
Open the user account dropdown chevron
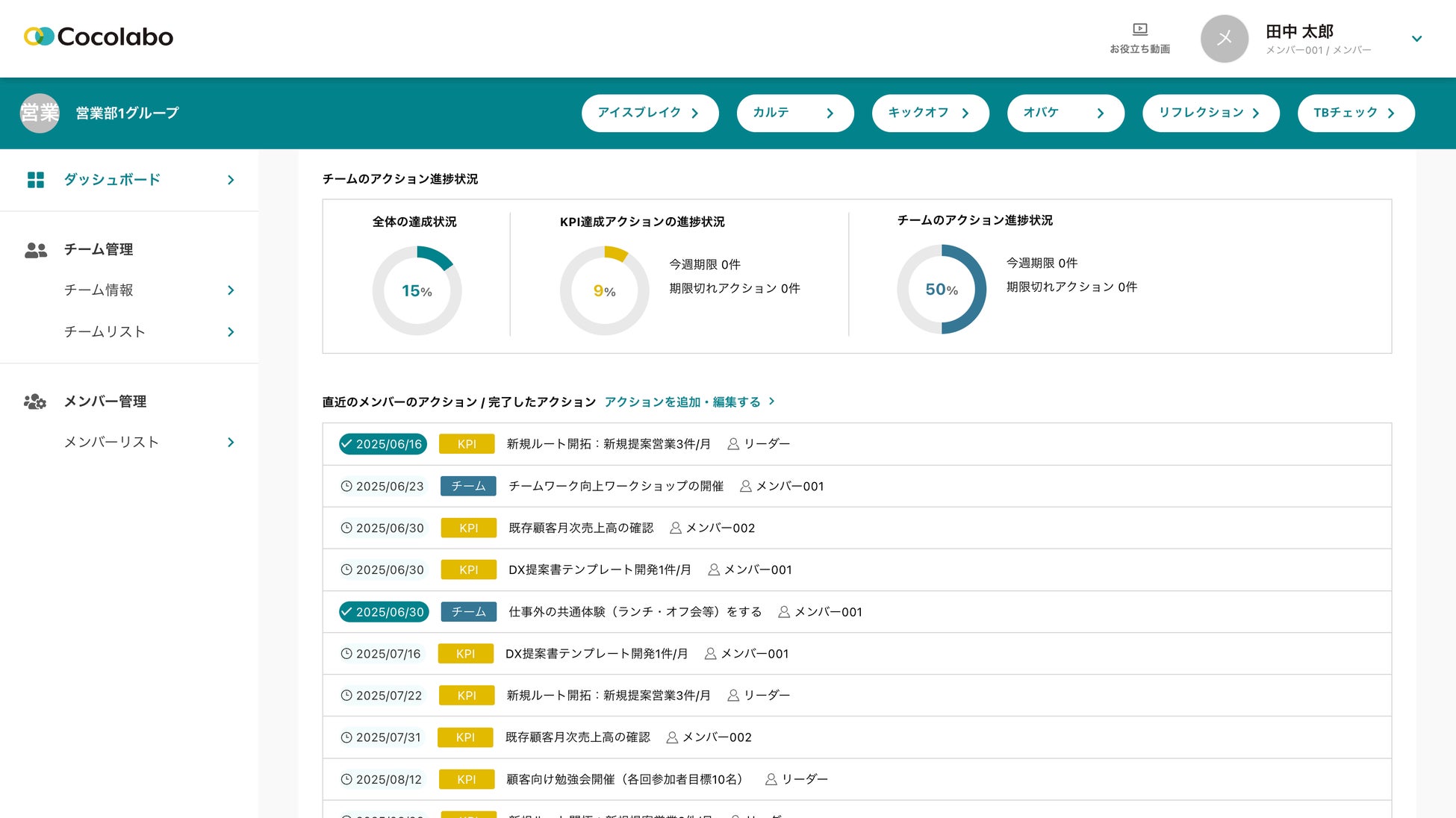[x=1416, y=39]
